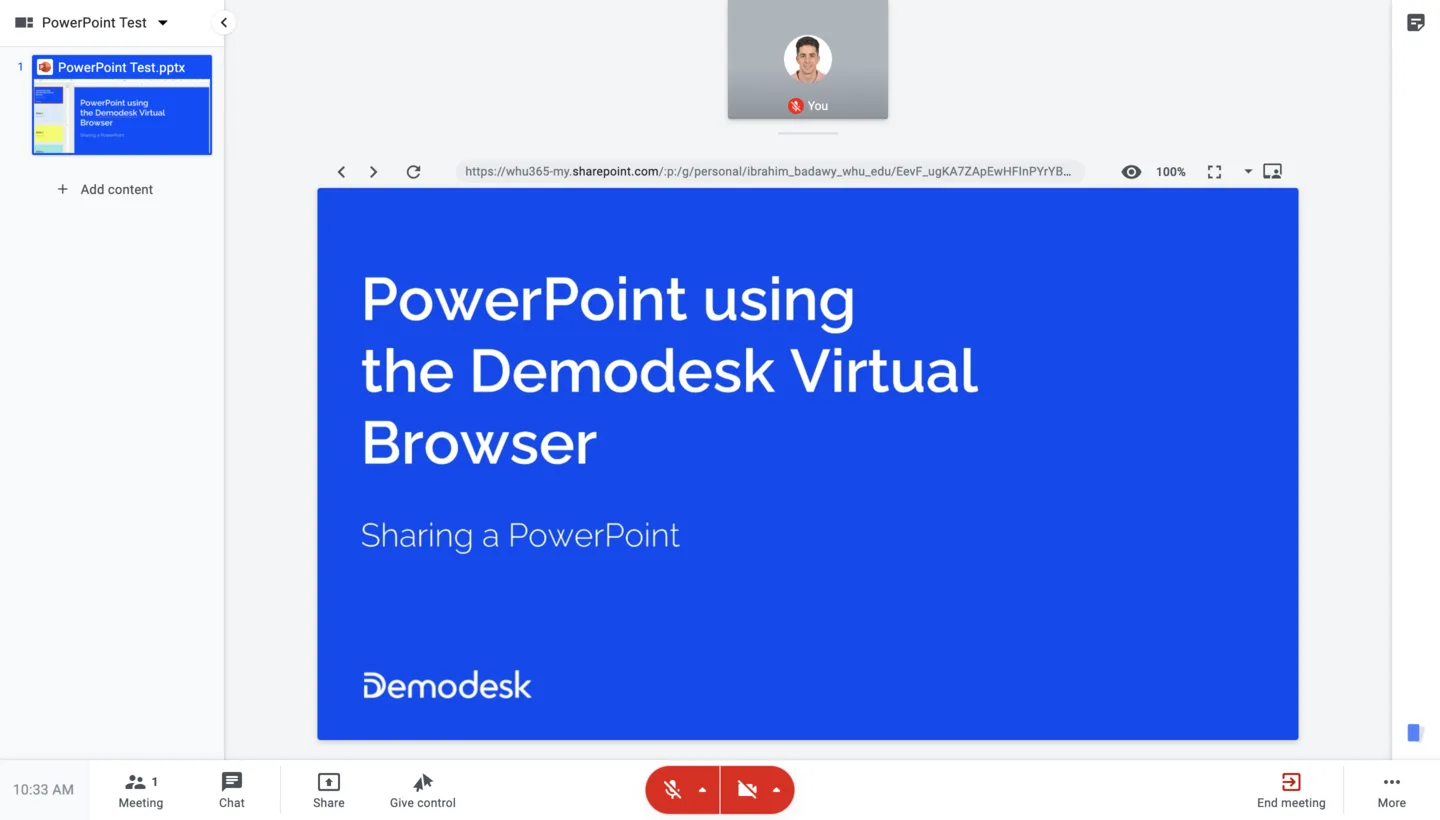Select the PowerPoint Test.pptx slide thumbnail
Image resolution: width=1440 pixels, height=820 pixels.
pos(122,105)
